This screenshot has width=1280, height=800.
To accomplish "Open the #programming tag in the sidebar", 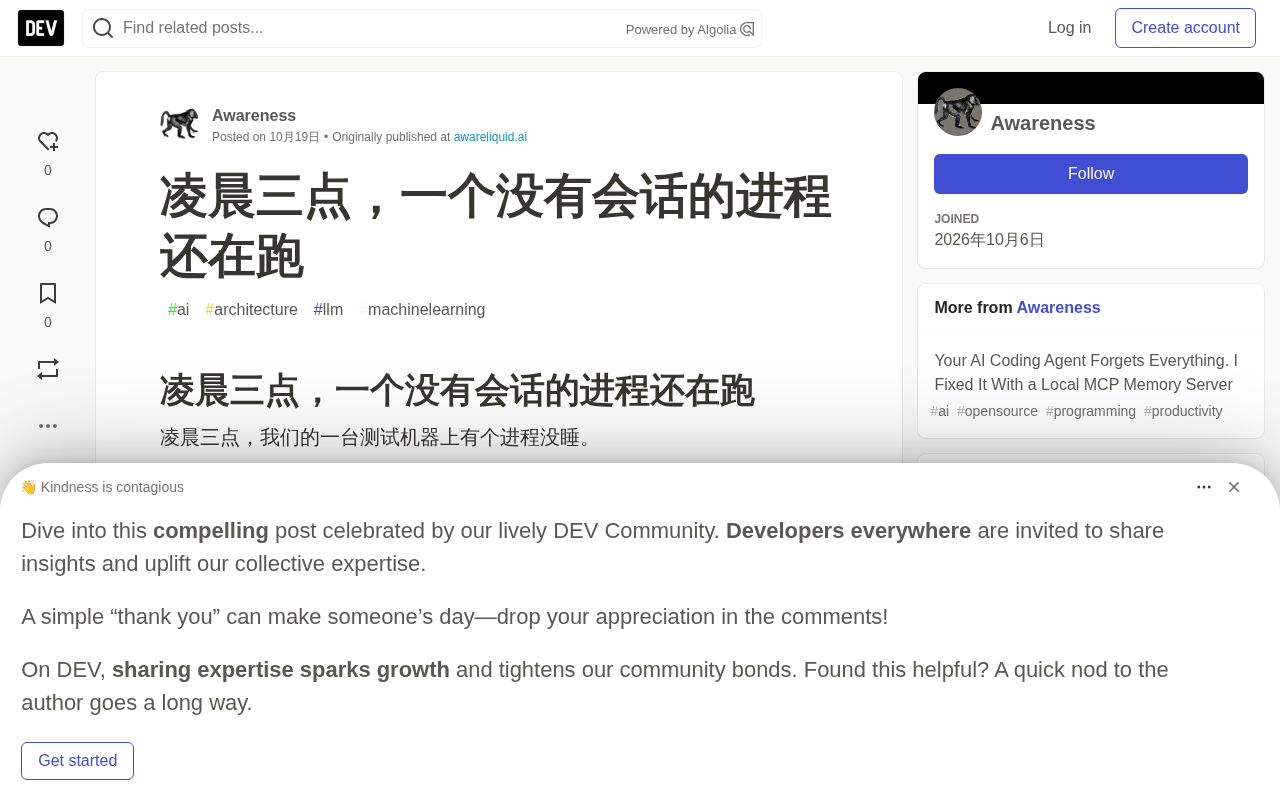I will pos(1091,411).
